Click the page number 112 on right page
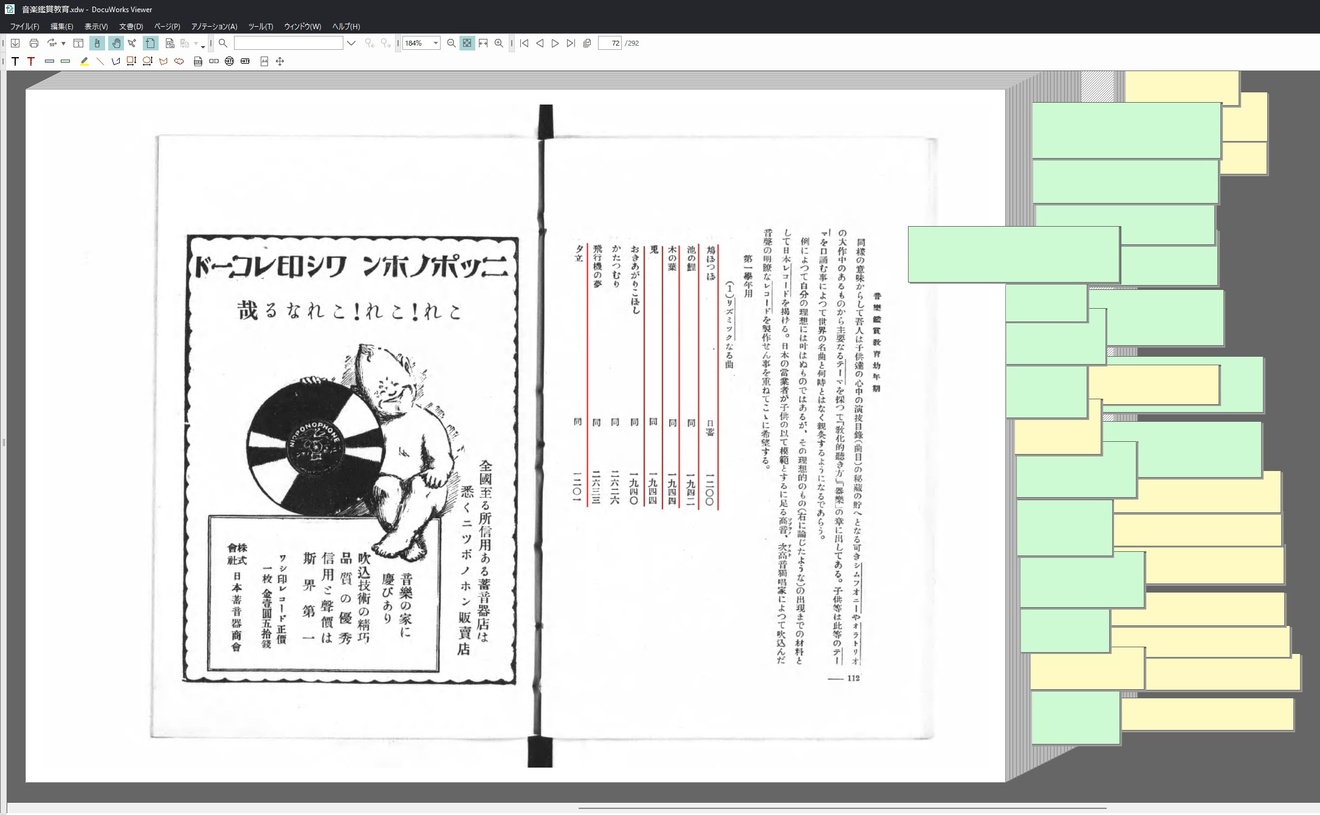Viewport: 1320px width, 815px height. 853,677
